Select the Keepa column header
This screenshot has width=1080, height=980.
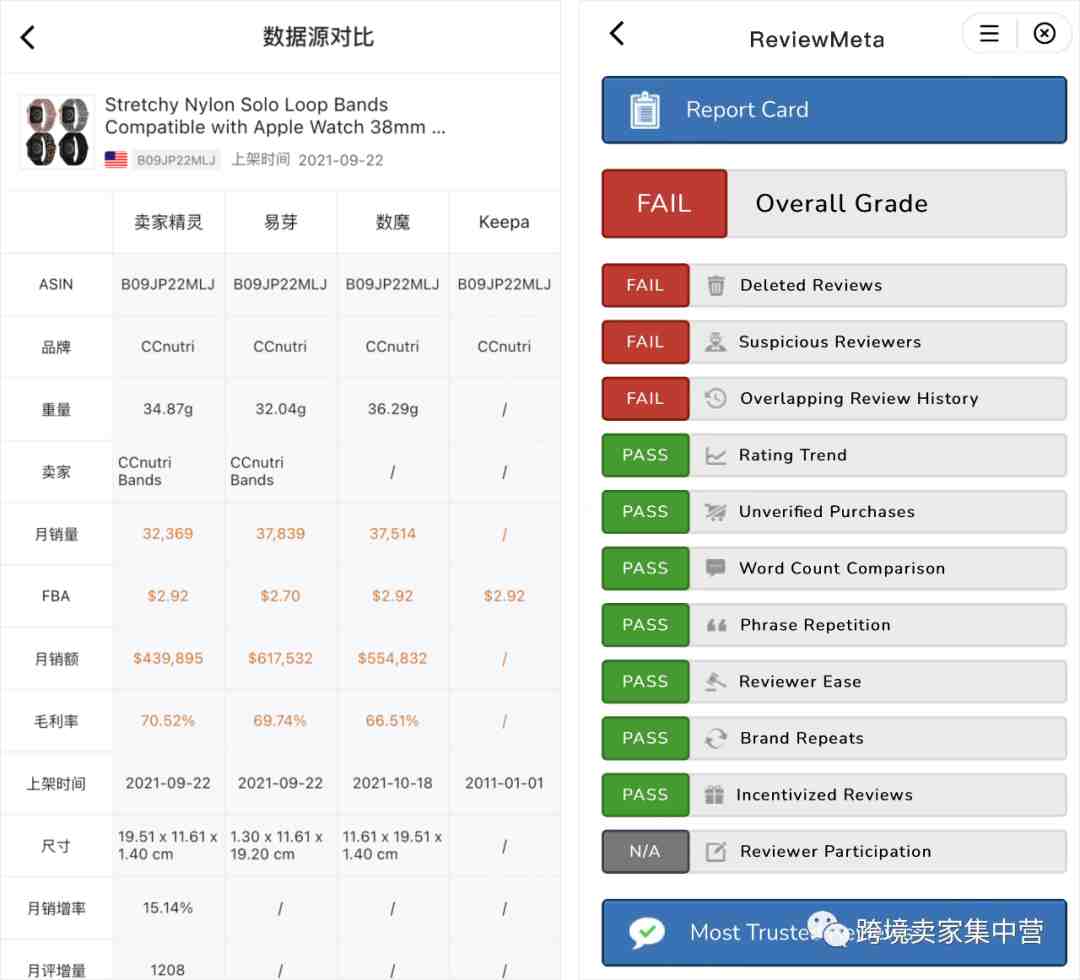pos(504,222)
